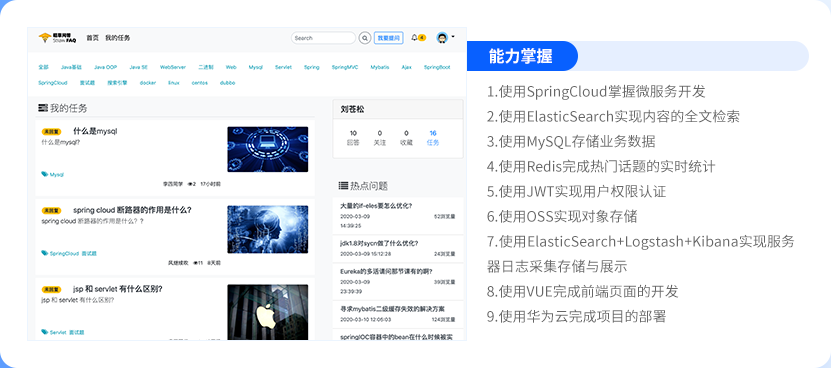Click the 10 回答 stat
Viewport: 831px width, 368px height.
353,137
